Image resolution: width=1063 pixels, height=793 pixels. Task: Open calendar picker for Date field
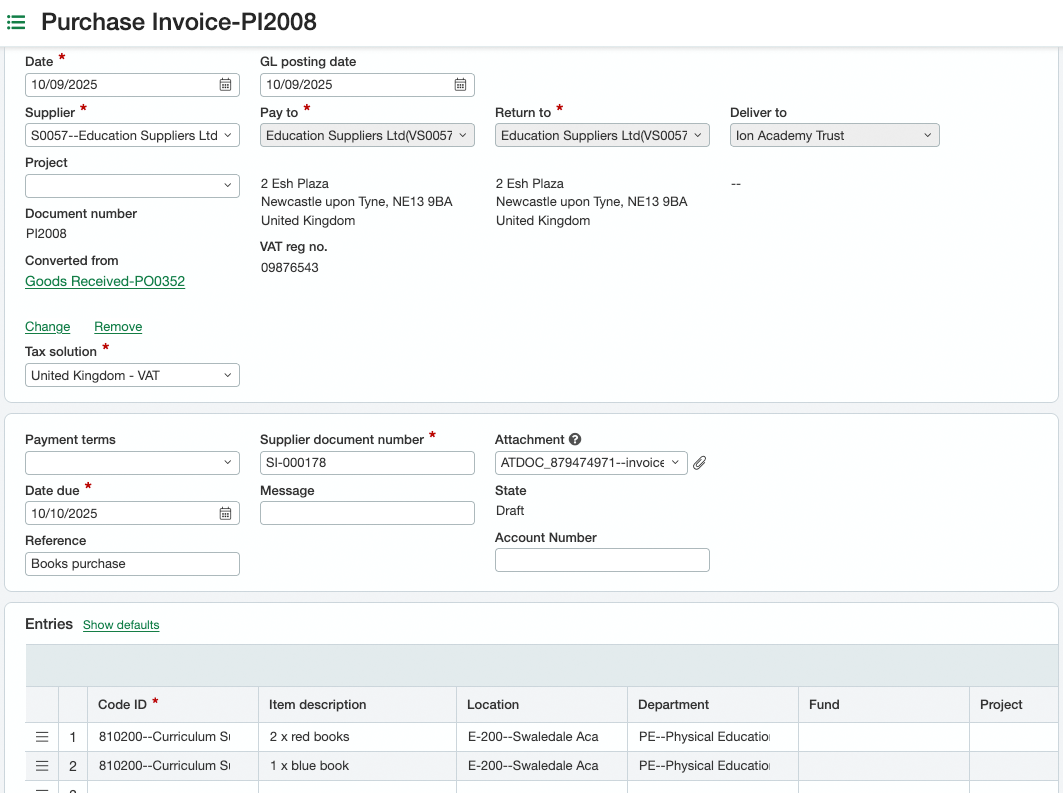tap(225, 85)
